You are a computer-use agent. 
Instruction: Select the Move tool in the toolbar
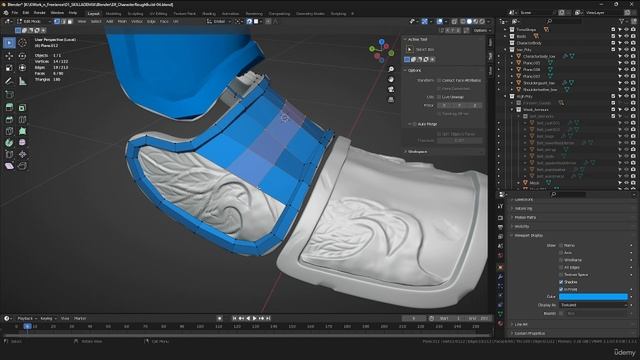pos(9,56)
